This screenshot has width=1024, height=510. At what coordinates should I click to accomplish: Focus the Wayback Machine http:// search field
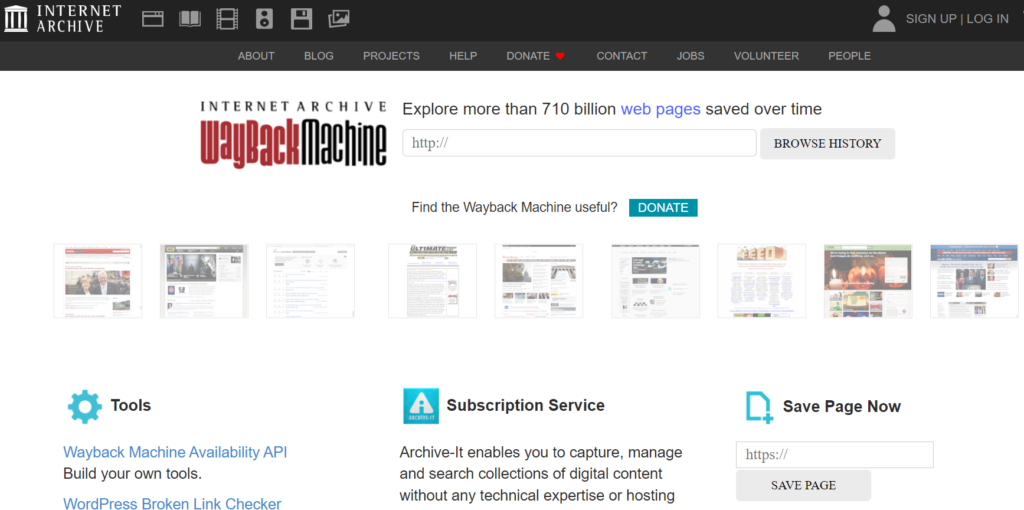point(579,143)
